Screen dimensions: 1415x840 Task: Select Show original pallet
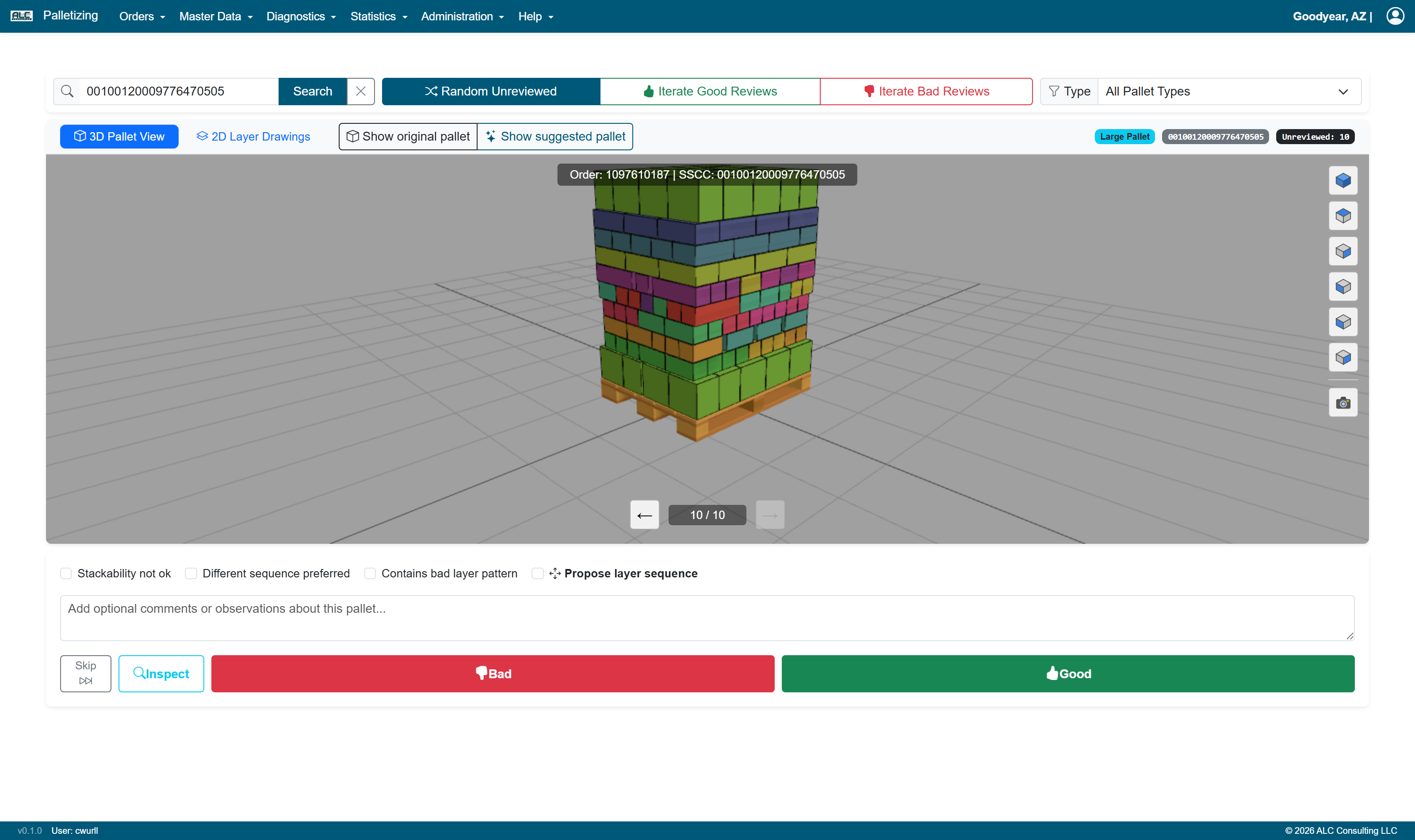[408, 137]
